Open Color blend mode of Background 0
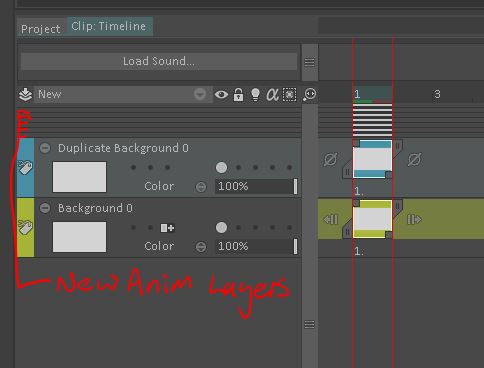Screen dimensions: 484x368 pyautogui.click(x=159, y=246)
